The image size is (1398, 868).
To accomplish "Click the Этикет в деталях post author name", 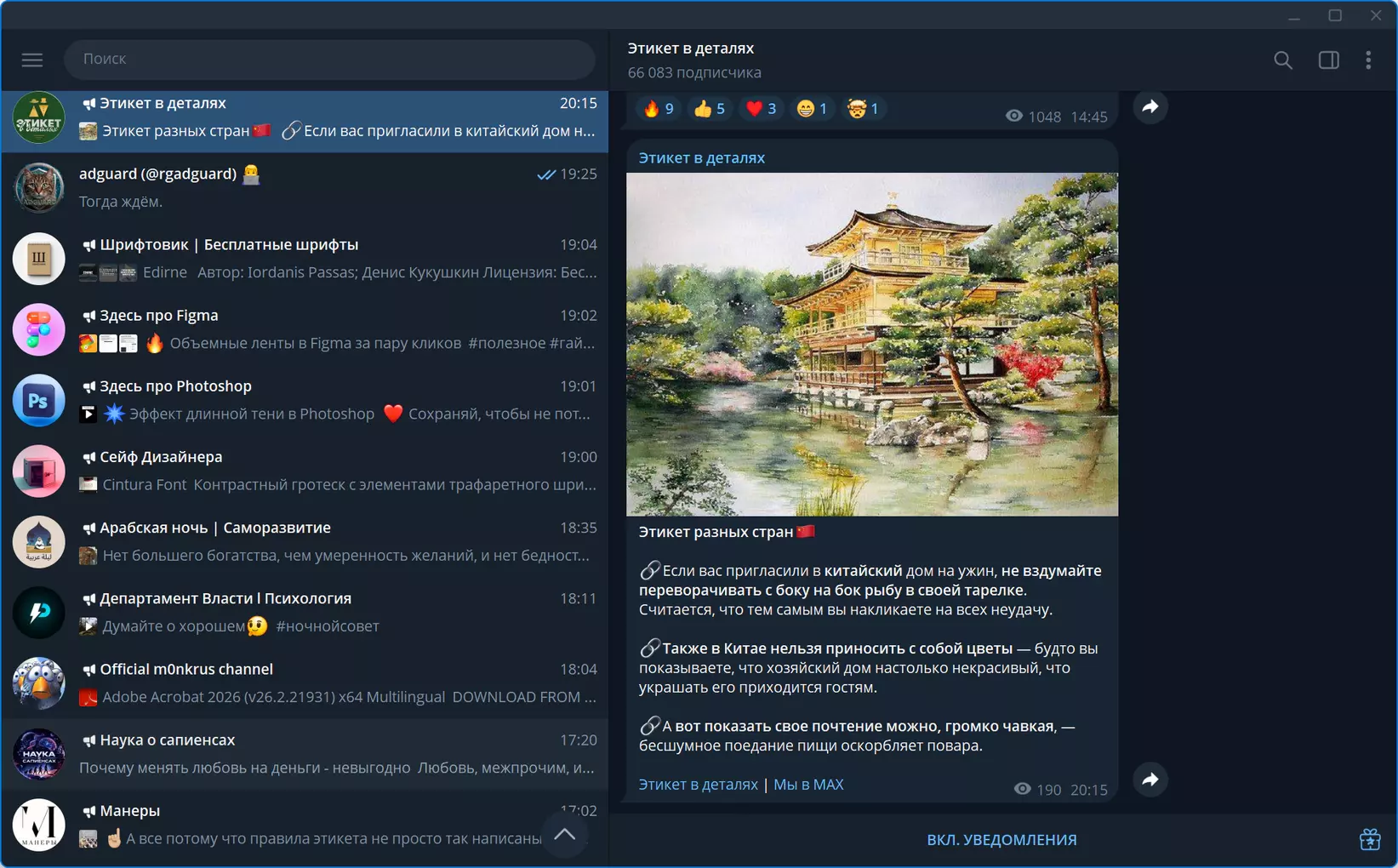I will click(702, 157).
